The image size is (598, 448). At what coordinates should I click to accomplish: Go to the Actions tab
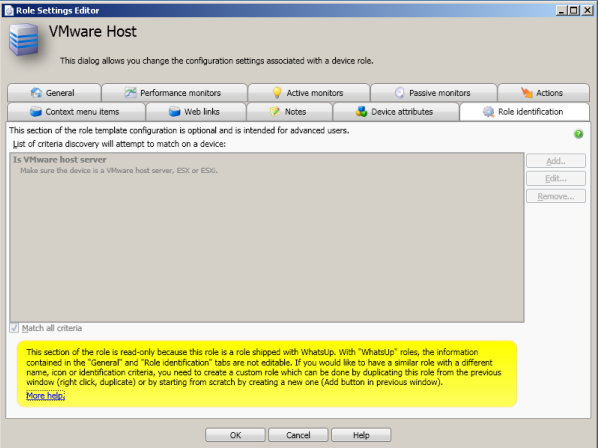click(543, 93)
